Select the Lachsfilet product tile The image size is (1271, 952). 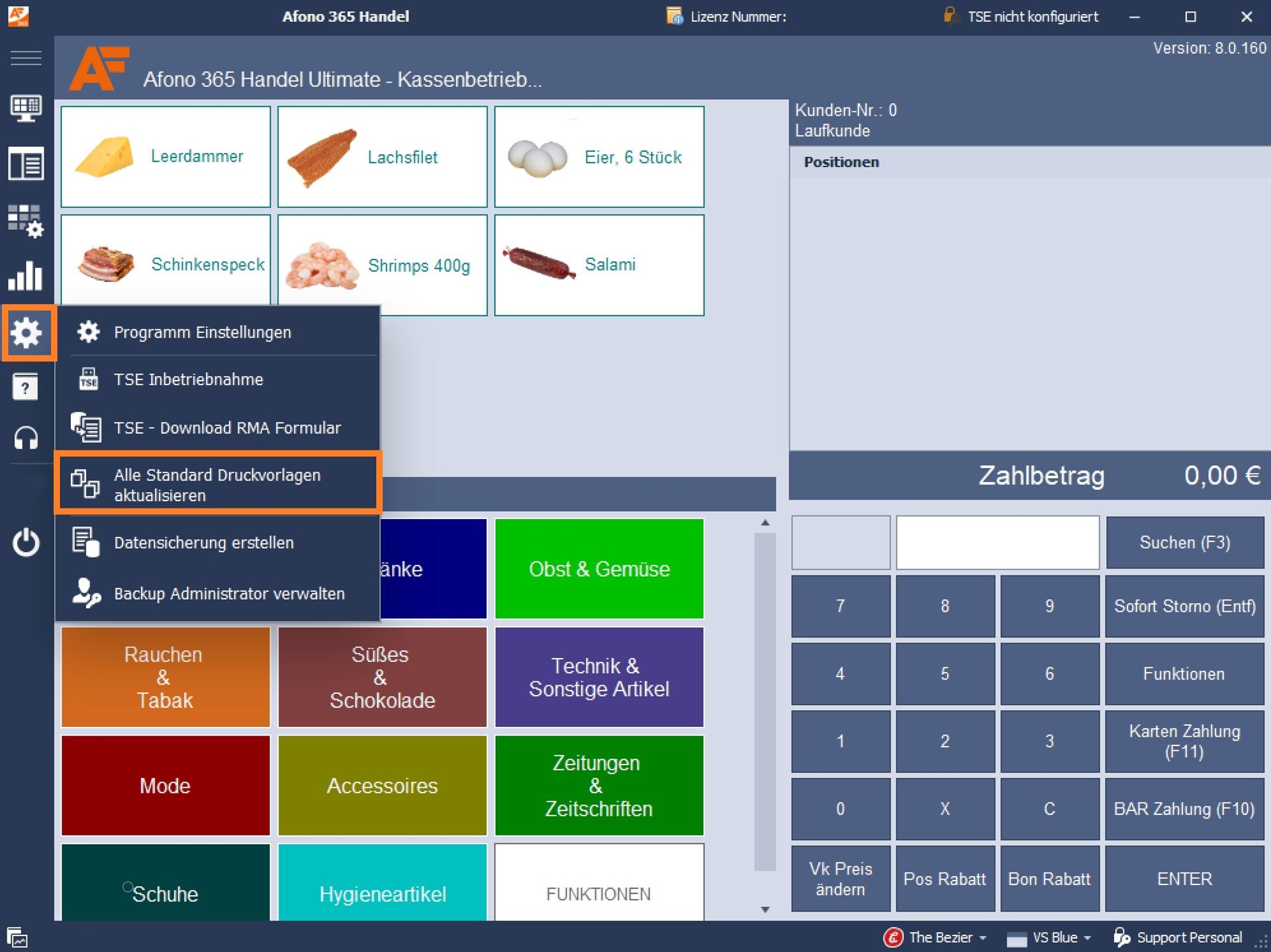point(383,157)
